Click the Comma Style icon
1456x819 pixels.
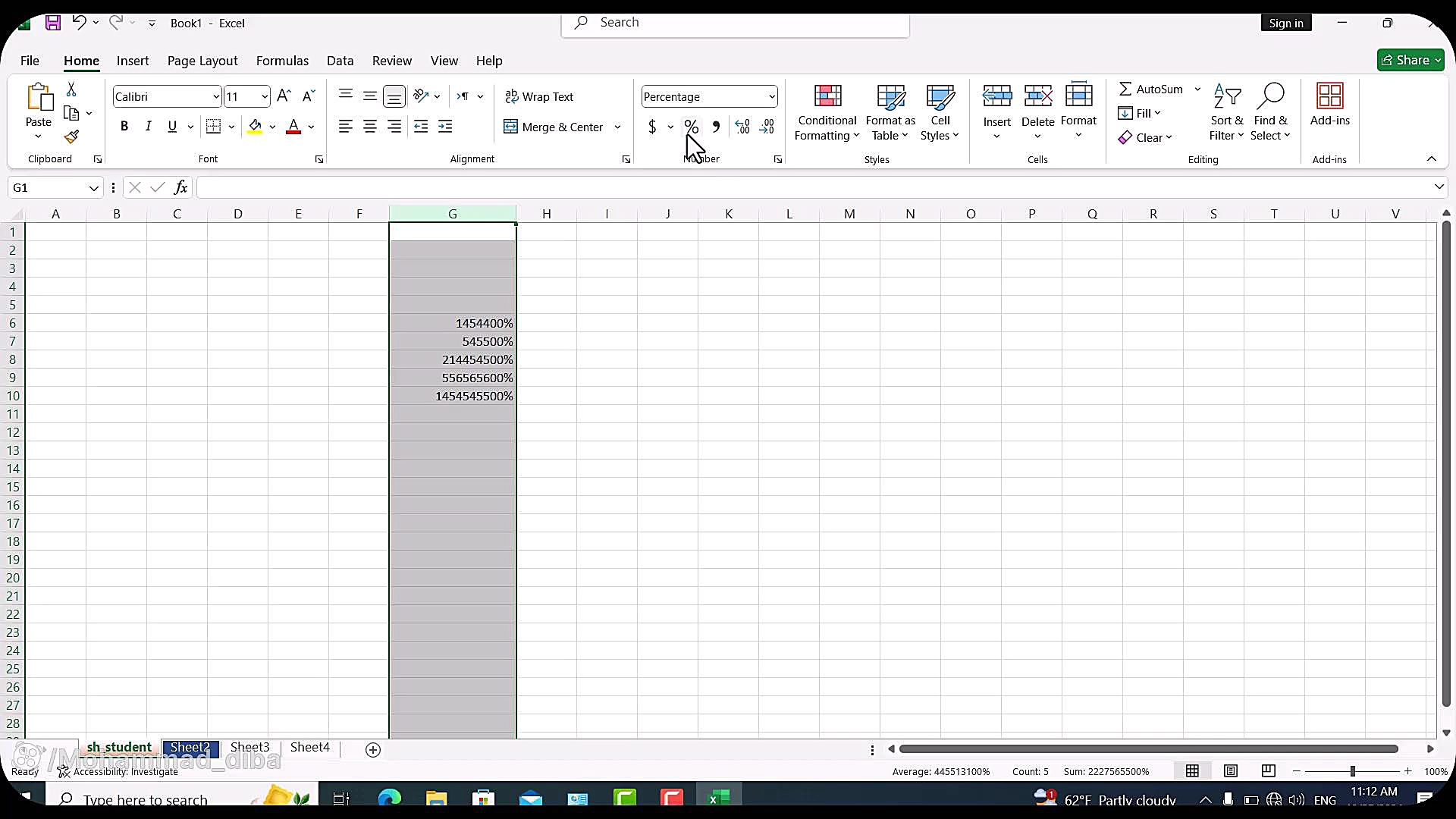coord(716,127)
